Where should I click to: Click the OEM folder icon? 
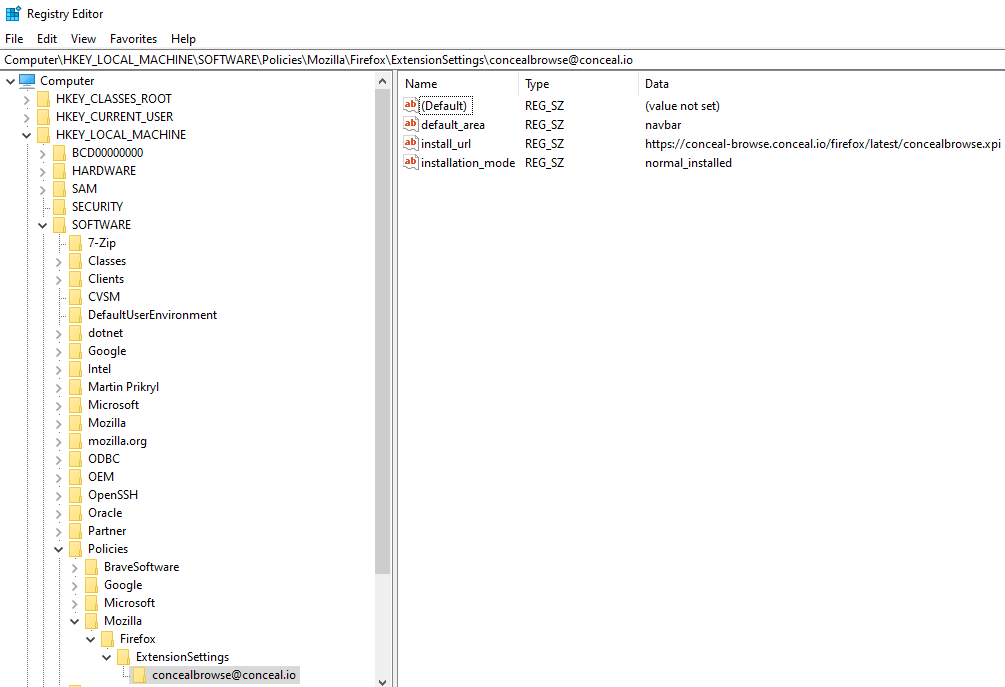(x=76, y=477)
